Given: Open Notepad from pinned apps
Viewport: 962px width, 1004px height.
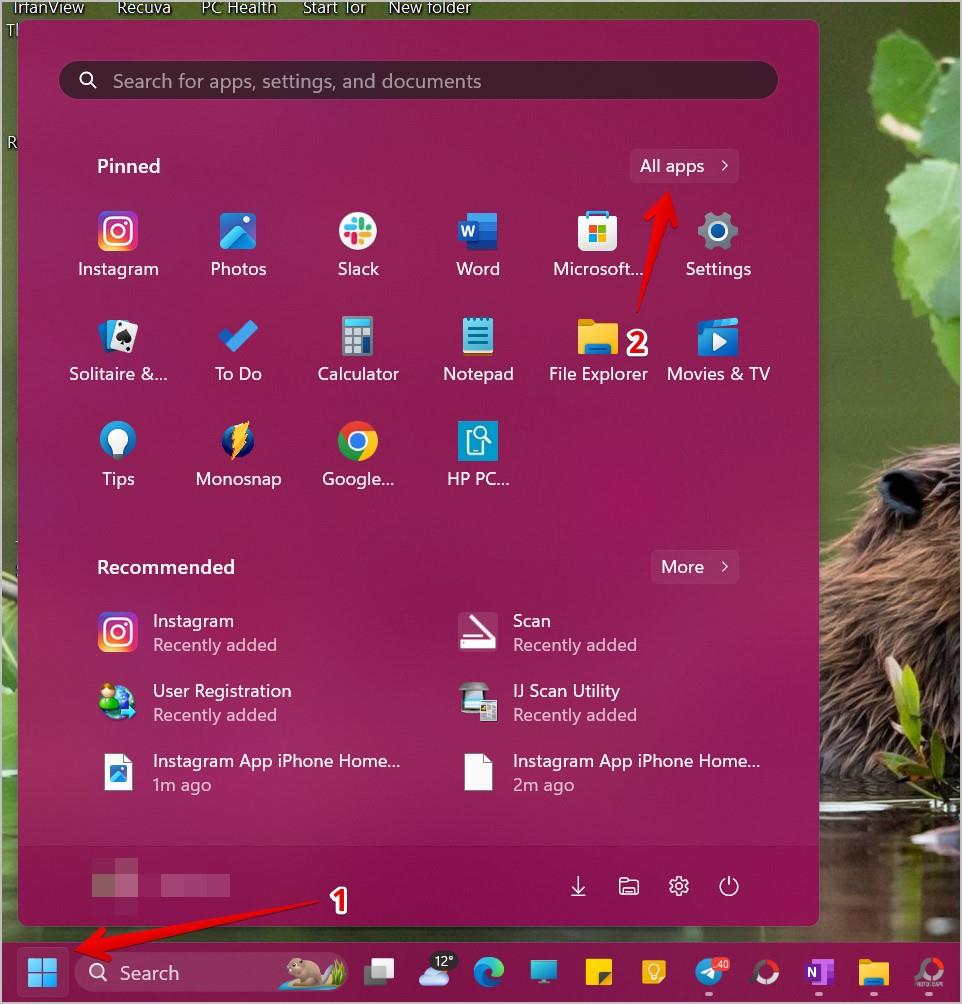Looking at the screenshot, I should pos(478,349).
